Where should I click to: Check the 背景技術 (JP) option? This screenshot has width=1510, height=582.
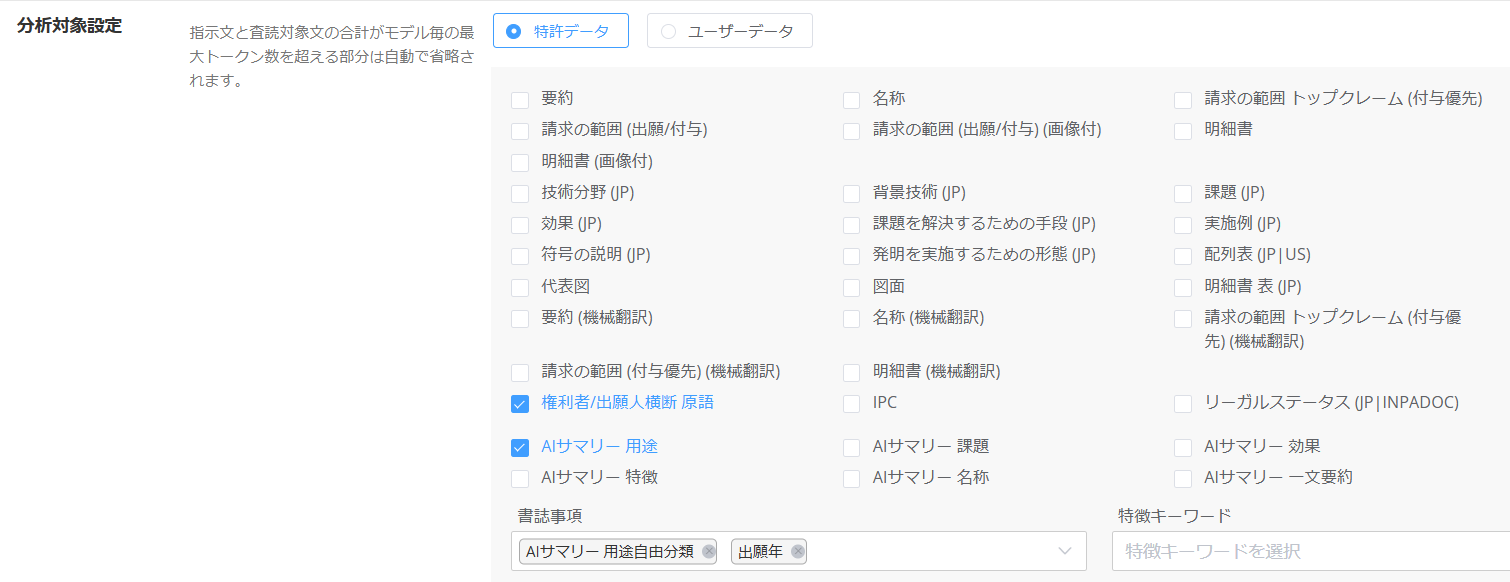point(851,194)
